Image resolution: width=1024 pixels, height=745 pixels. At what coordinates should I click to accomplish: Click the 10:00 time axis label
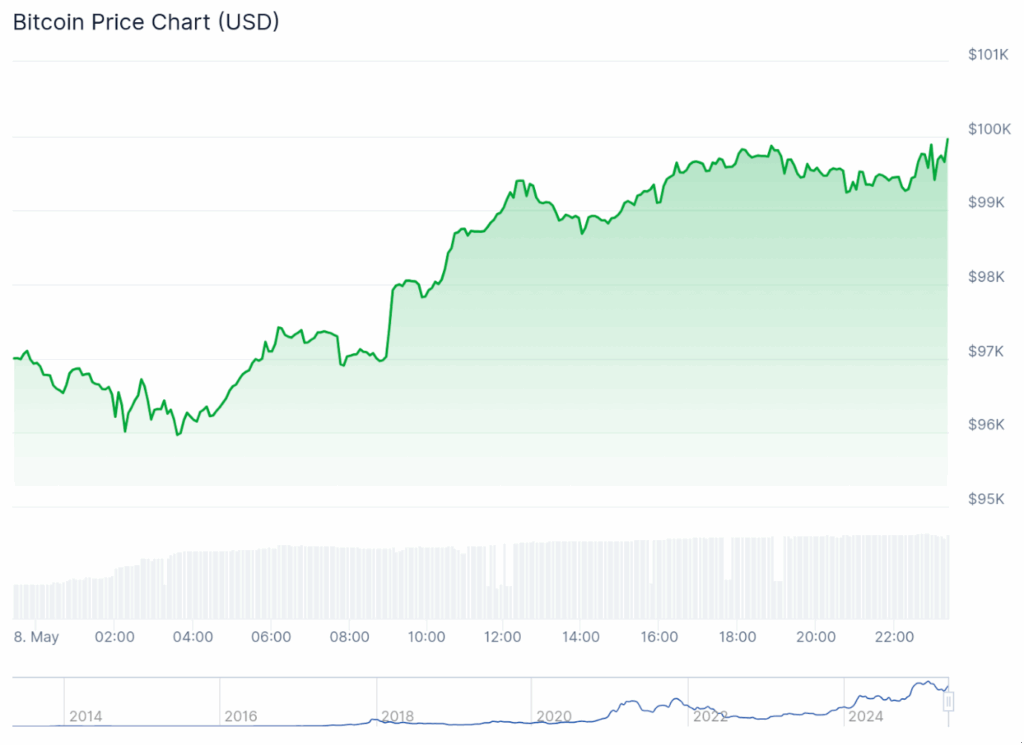tap(426, 636)
